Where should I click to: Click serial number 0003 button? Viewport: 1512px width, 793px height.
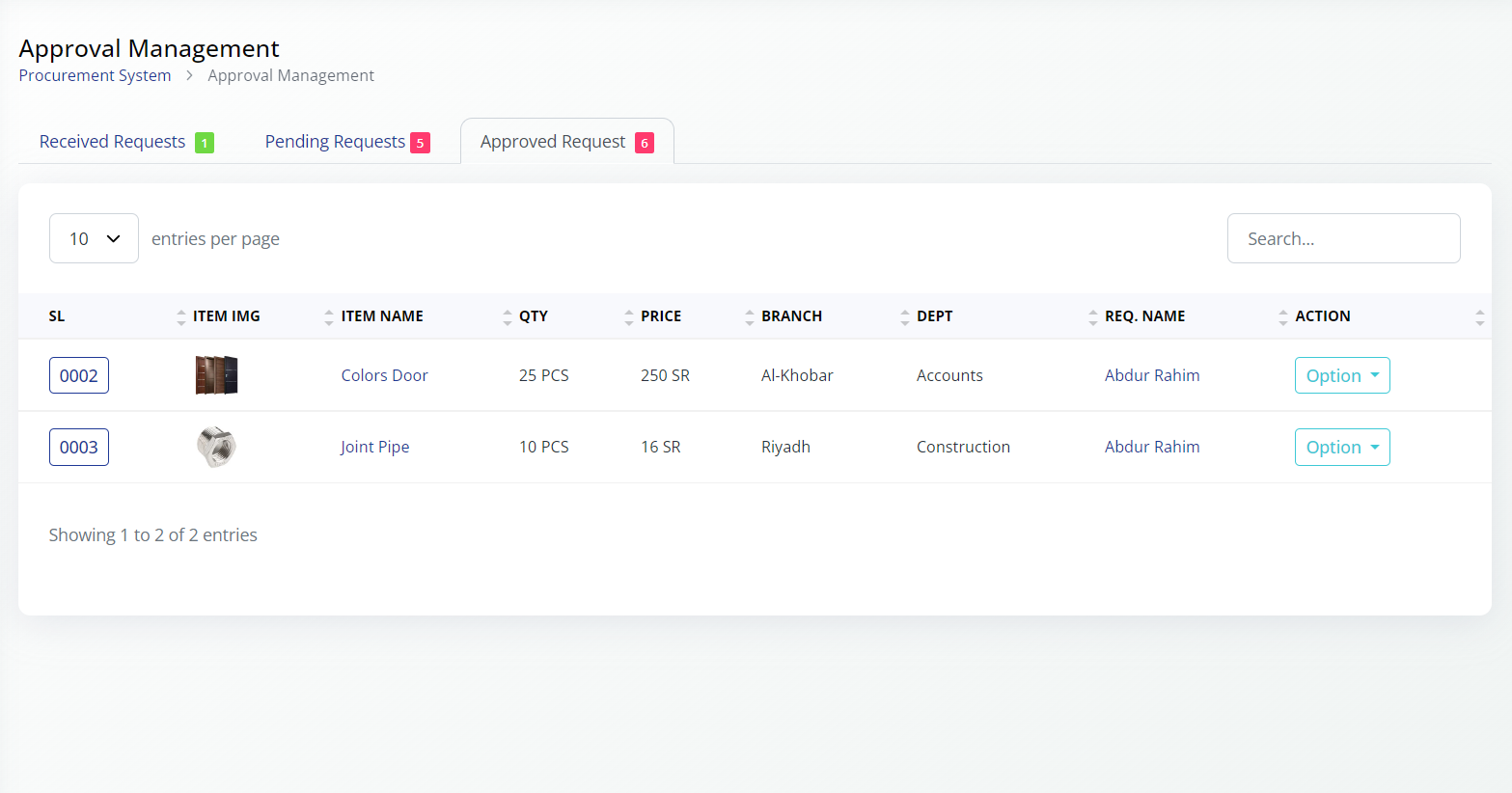(79, 447)
